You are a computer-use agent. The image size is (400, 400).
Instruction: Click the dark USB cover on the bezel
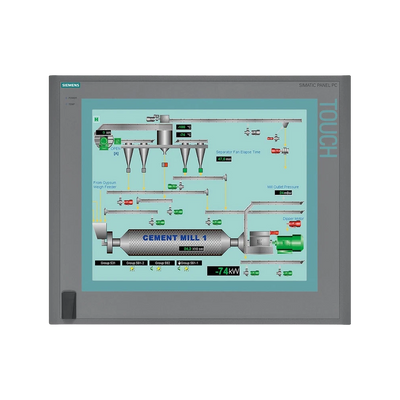point(69,305)
